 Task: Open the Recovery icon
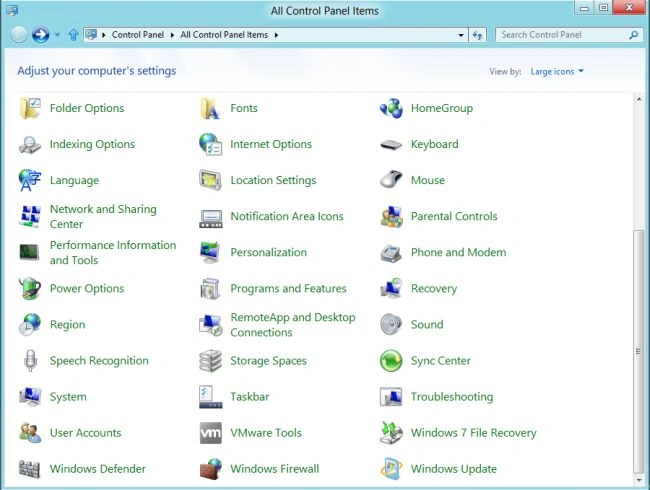(391, 288)
